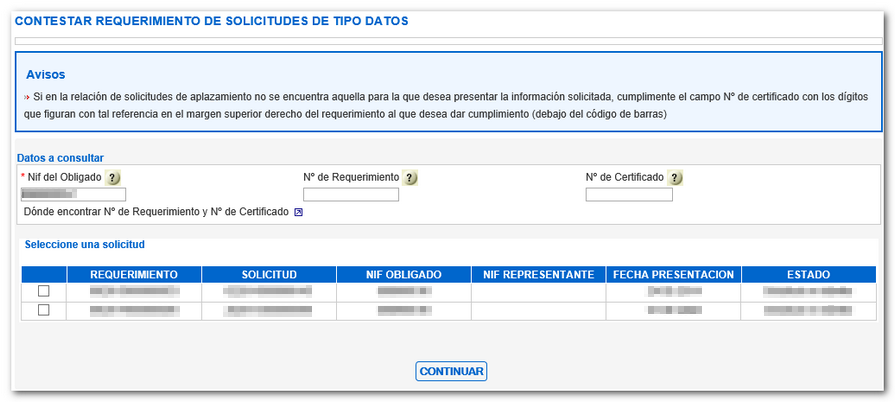Viewport: 895px width, 402px height.
Task: Click the SOLICITUD column header
Action: 269,275
